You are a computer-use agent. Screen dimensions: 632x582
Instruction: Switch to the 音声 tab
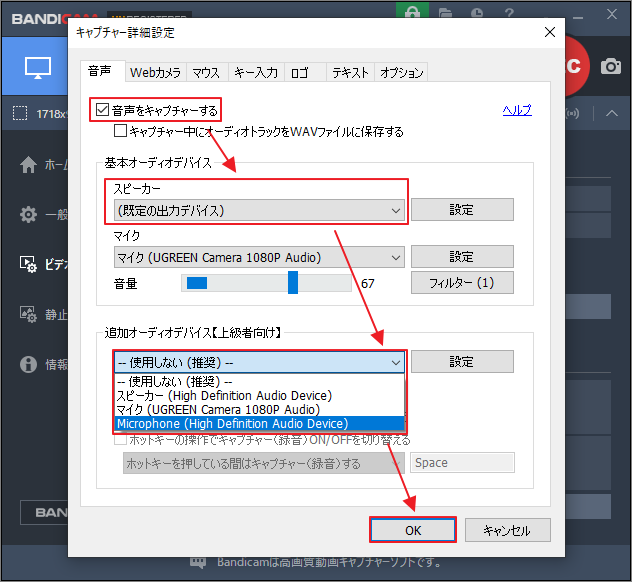point(102,71)
